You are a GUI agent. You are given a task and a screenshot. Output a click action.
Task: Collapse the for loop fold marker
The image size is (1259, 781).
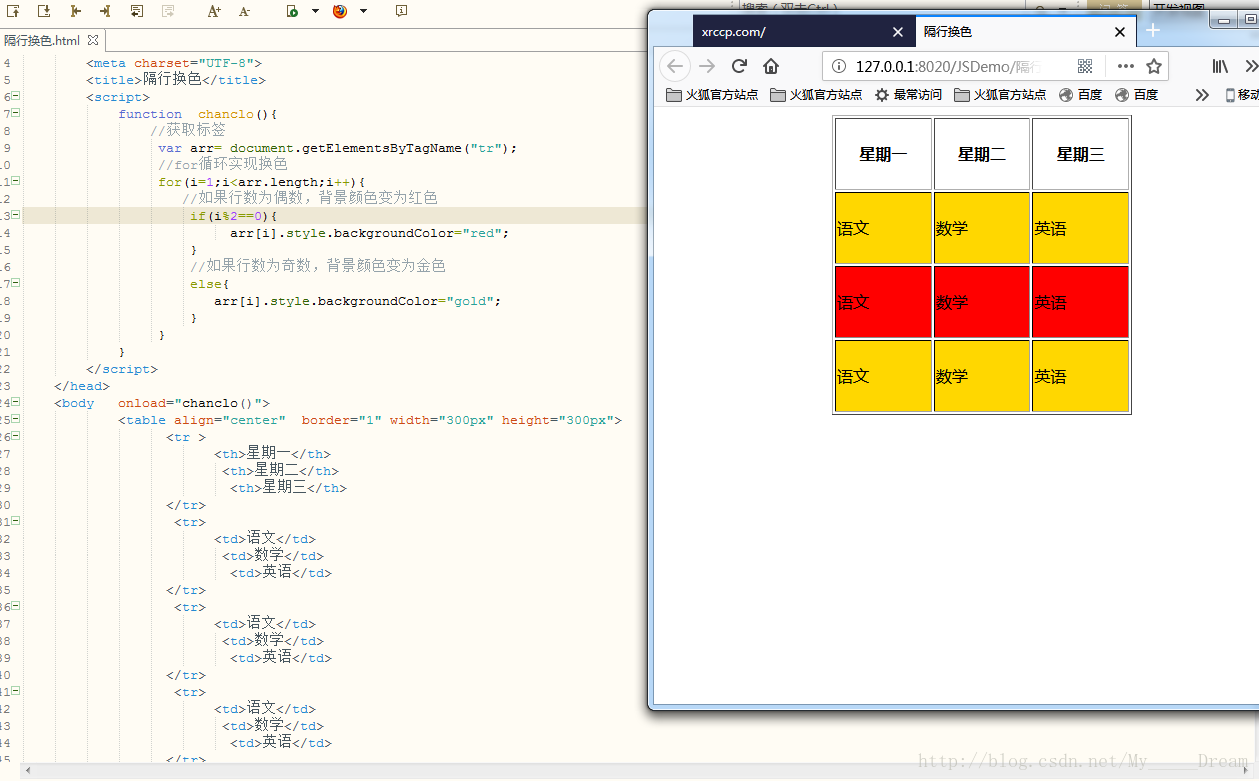tap(15, 182)
